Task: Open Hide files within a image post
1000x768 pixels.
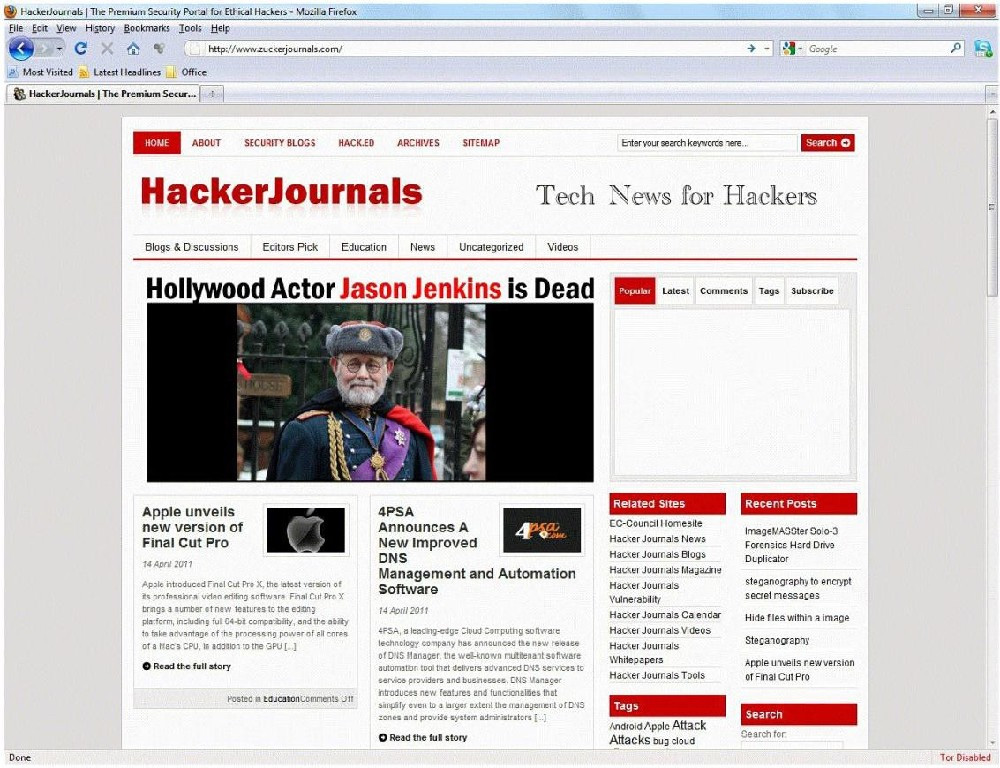Action: (797, 617)
